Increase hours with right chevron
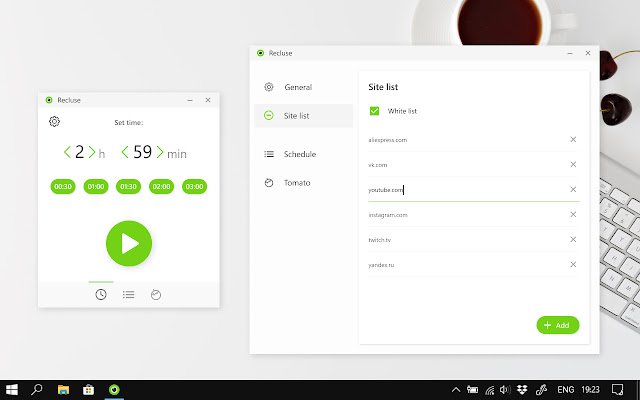This screenshot has width=640, height=400. (92, 152)
